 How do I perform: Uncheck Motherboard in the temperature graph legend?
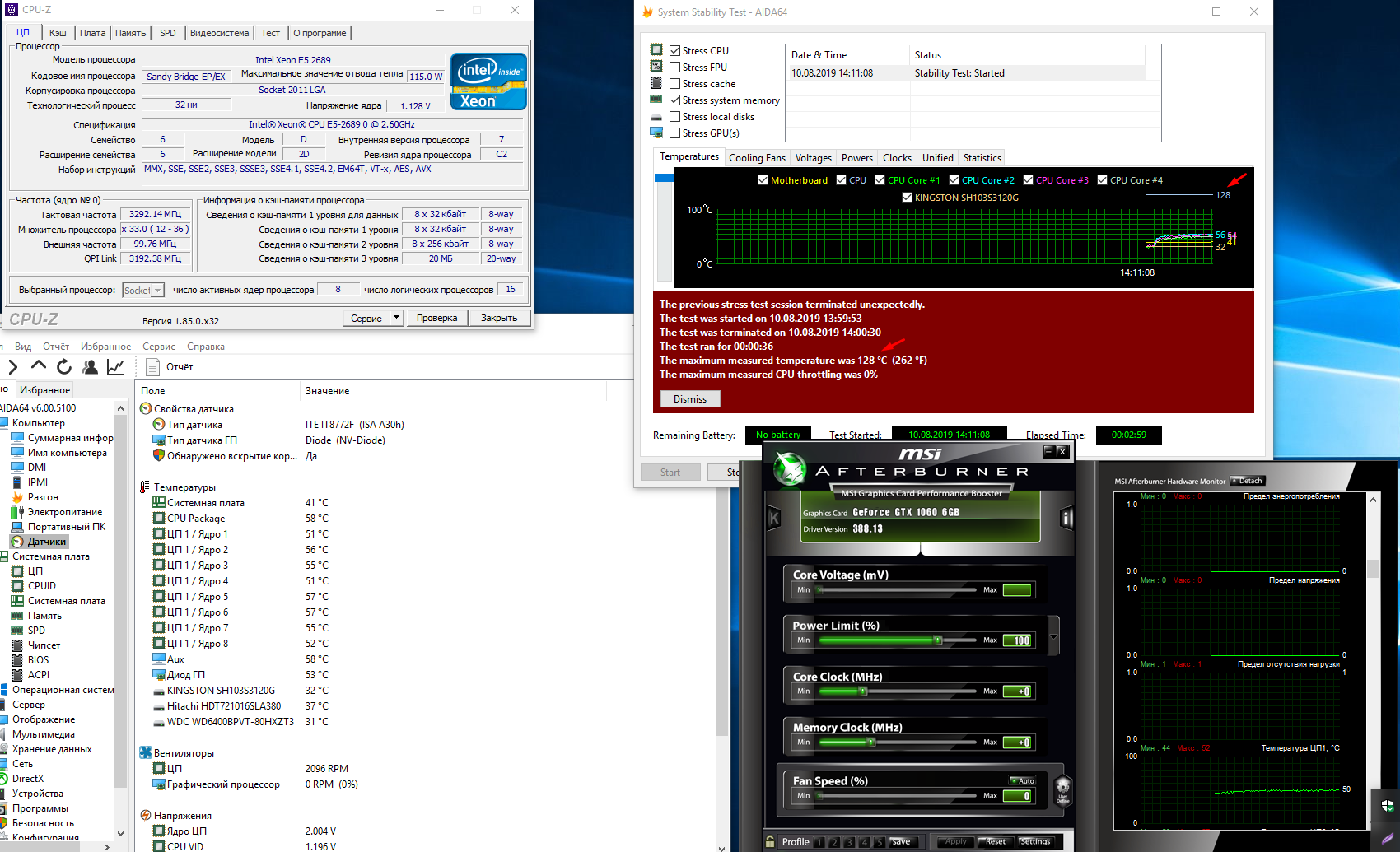click(x=763, y=180)
